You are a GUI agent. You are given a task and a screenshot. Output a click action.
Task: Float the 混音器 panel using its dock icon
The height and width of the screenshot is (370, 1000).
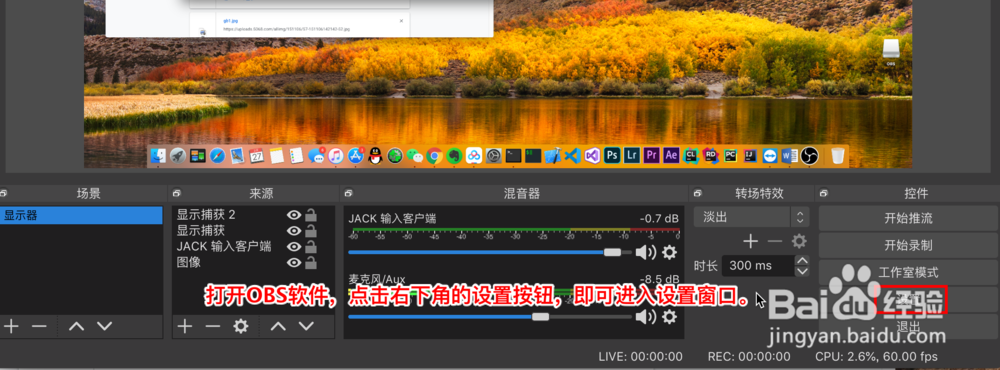pos(348,193)
